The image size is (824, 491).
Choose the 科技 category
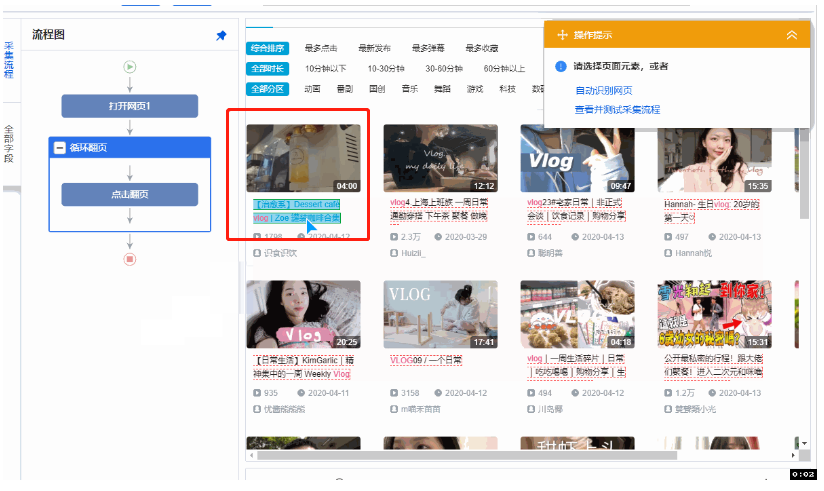[508, 89]
